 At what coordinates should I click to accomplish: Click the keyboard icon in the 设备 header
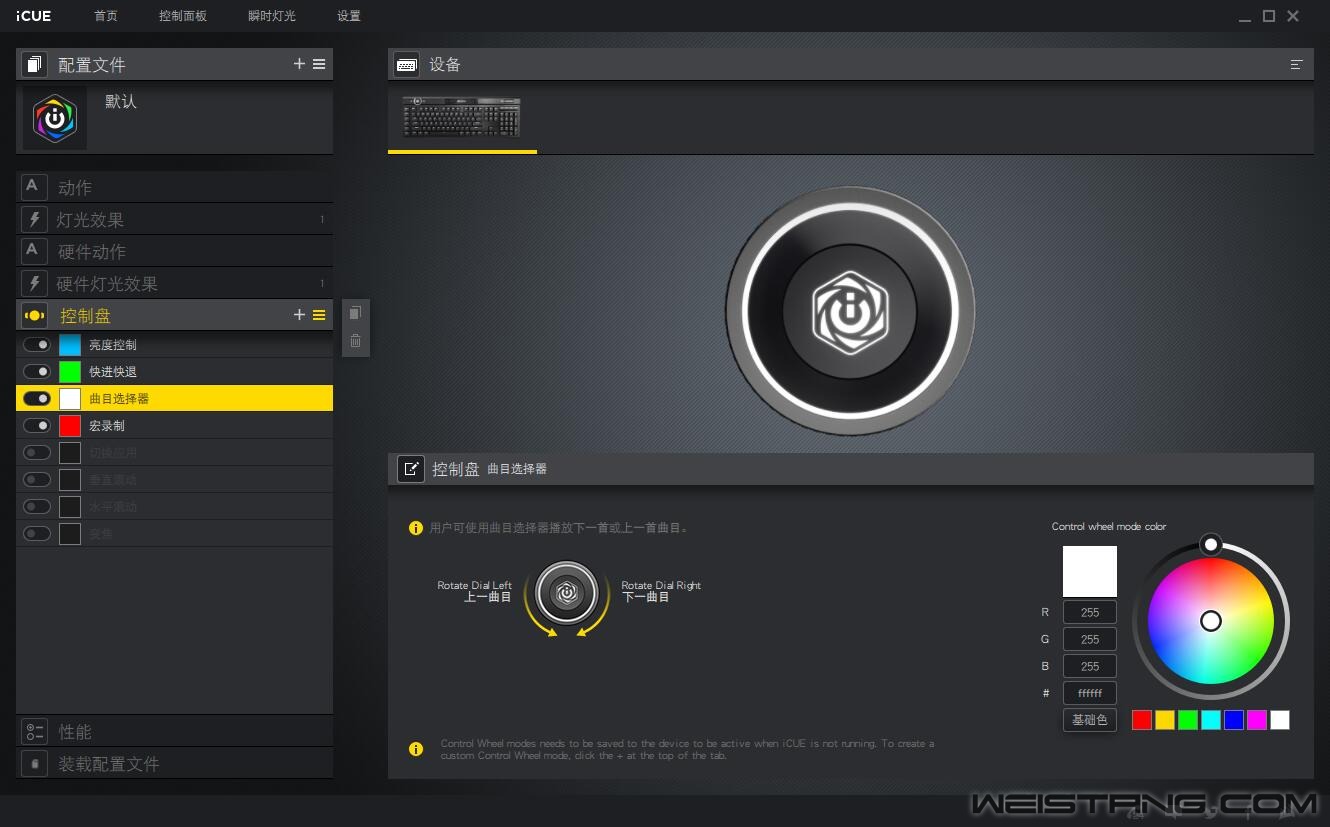[x=406, y=64]
